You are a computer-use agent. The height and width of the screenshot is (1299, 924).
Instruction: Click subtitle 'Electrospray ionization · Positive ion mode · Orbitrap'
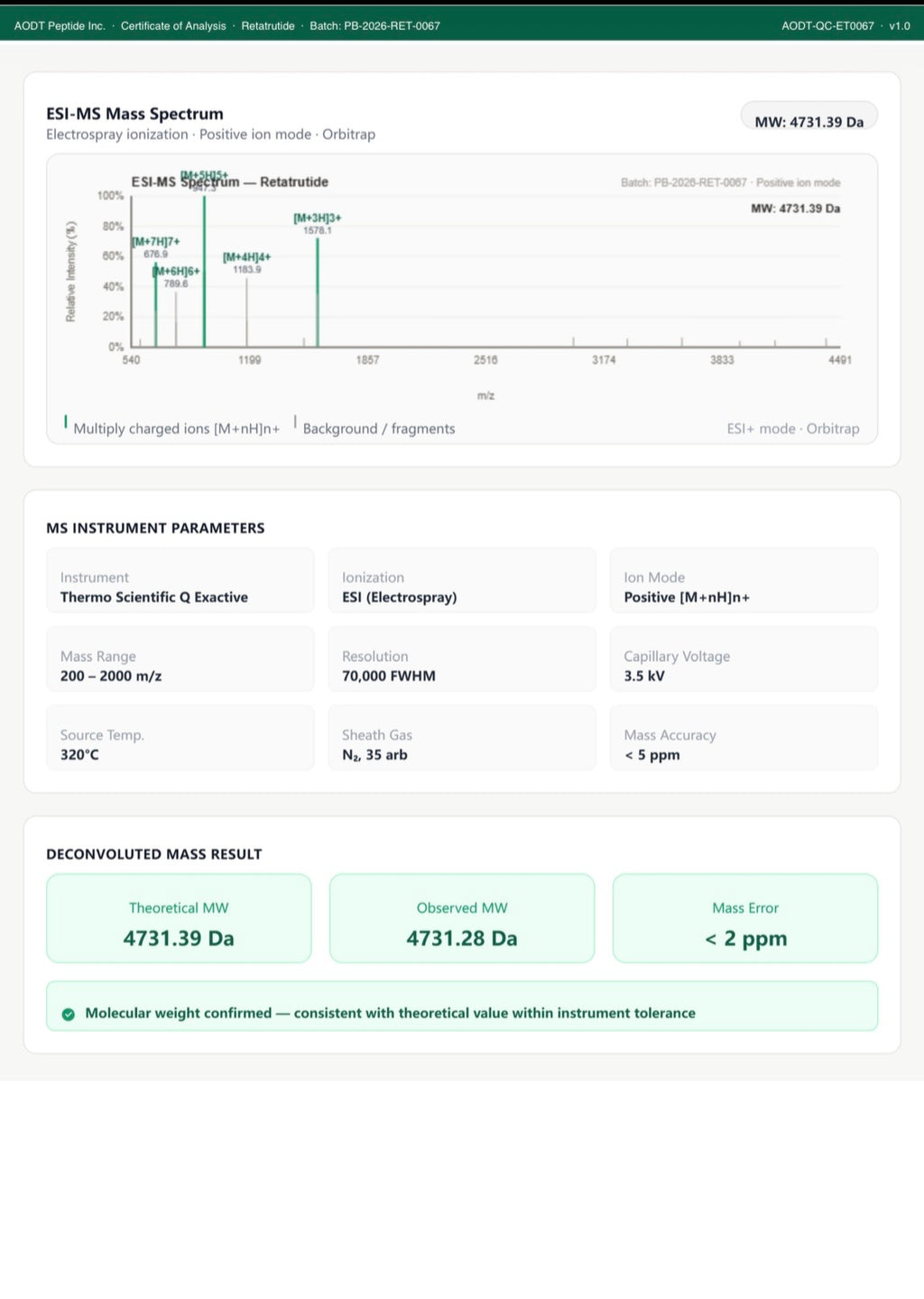click(x=210, y=135)
